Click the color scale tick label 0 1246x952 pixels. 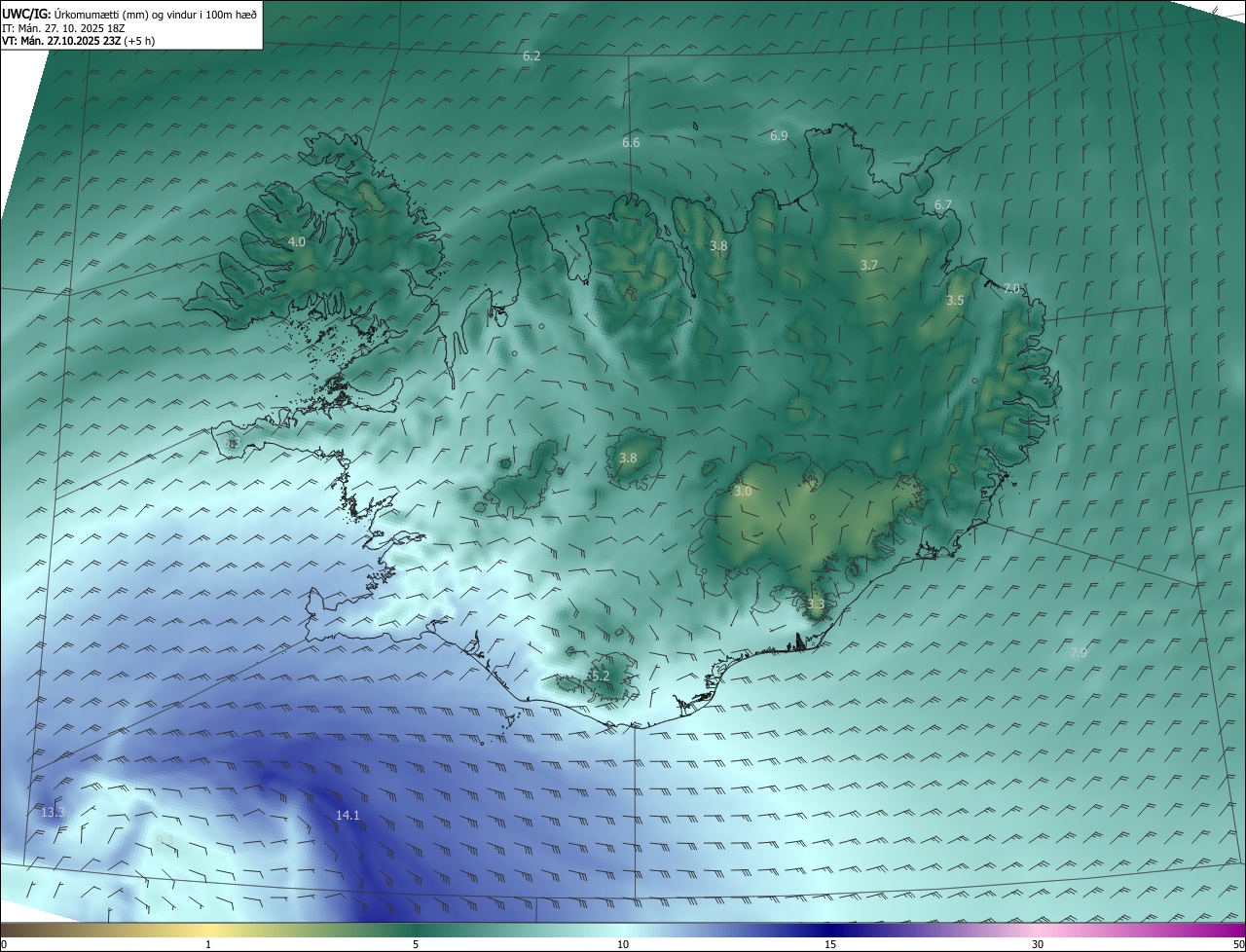[x=4, y=944]
